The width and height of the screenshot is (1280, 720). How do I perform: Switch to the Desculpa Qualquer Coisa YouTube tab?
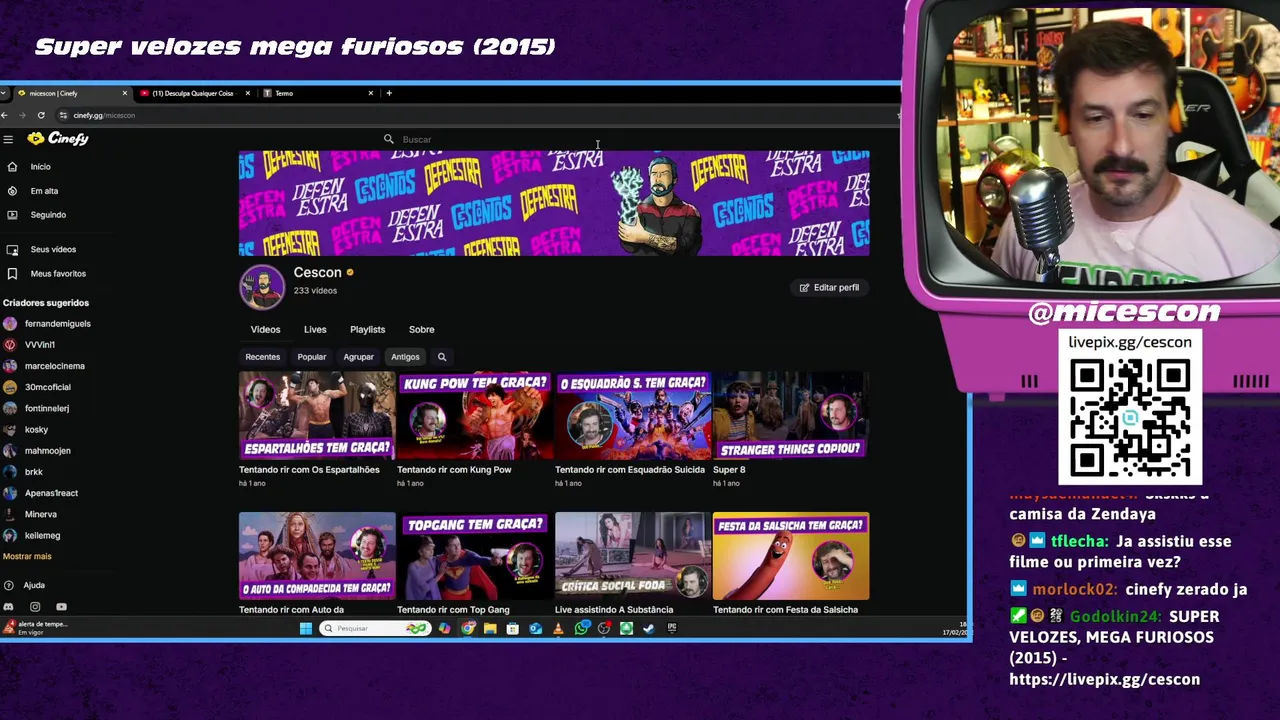point(194,93)
